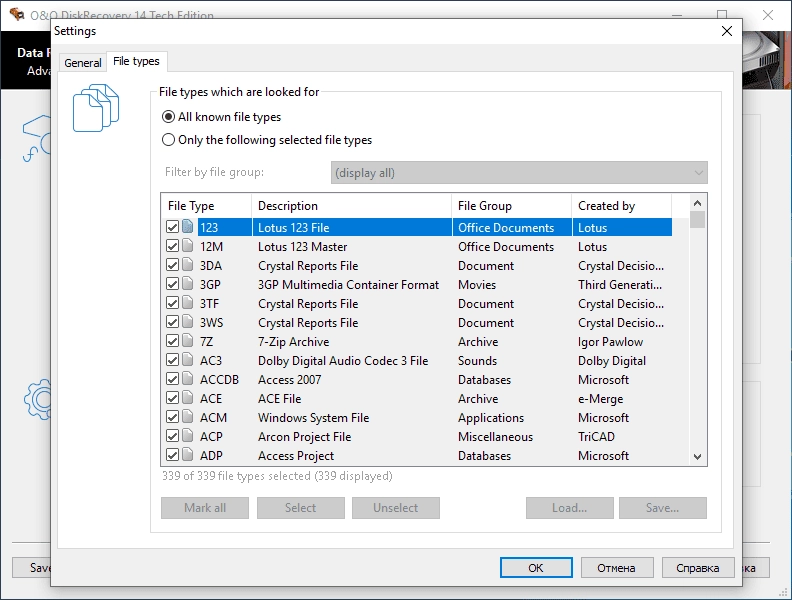The image size is (792, 600).
Task: Uncheck the 7Z checkbox
Action: pyautogui.click(x=172, y=341)
